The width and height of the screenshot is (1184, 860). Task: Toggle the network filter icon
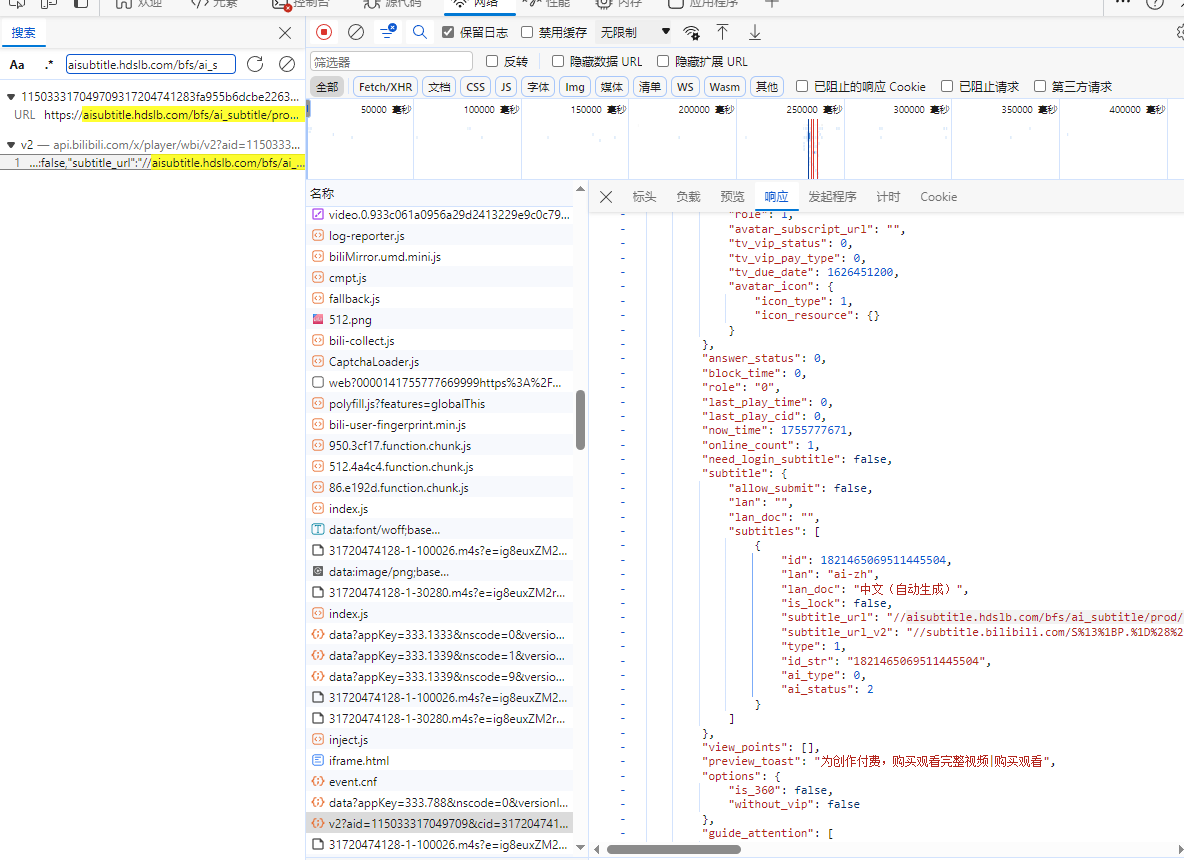tap(387, 33)
